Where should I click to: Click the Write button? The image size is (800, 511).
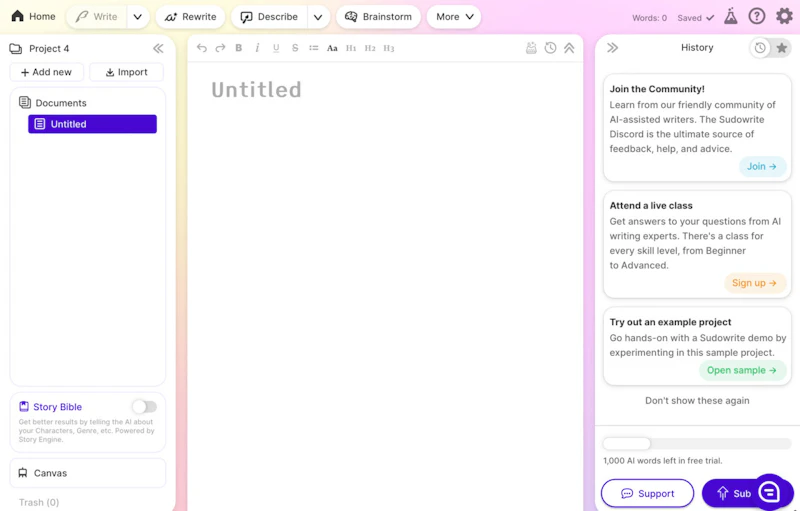click(96, 17)
